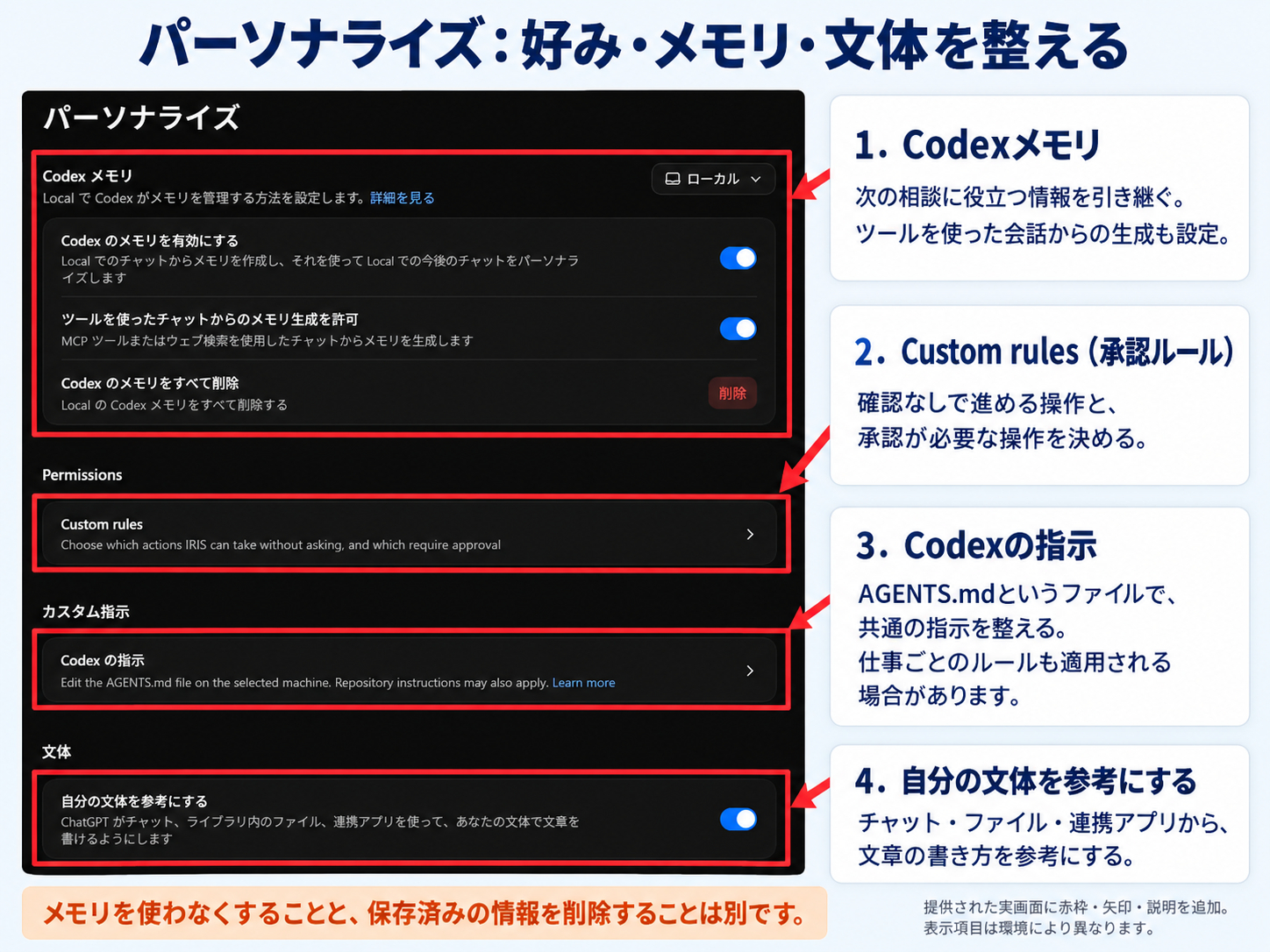1270x952 pixels.
Task: Click 'Choose which actions IRIS can take' description
Action: coord(281,545)
